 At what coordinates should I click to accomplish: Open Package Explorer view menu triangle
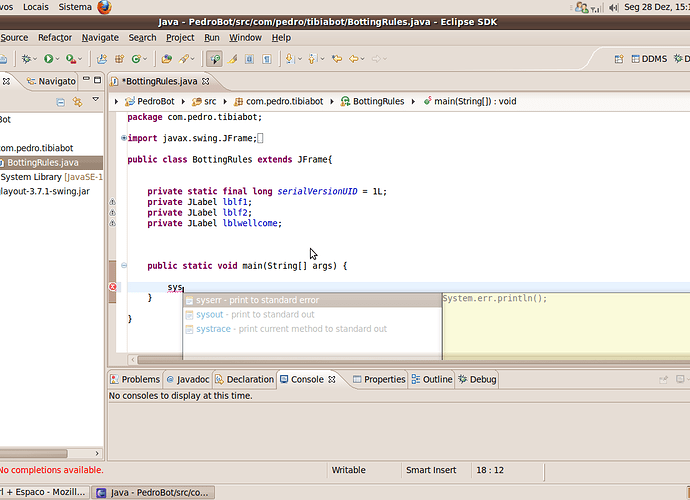pos(95,100)
